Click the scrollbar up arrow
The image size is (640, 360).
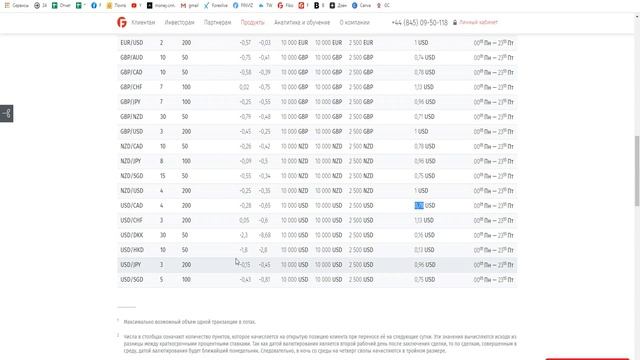637,17
